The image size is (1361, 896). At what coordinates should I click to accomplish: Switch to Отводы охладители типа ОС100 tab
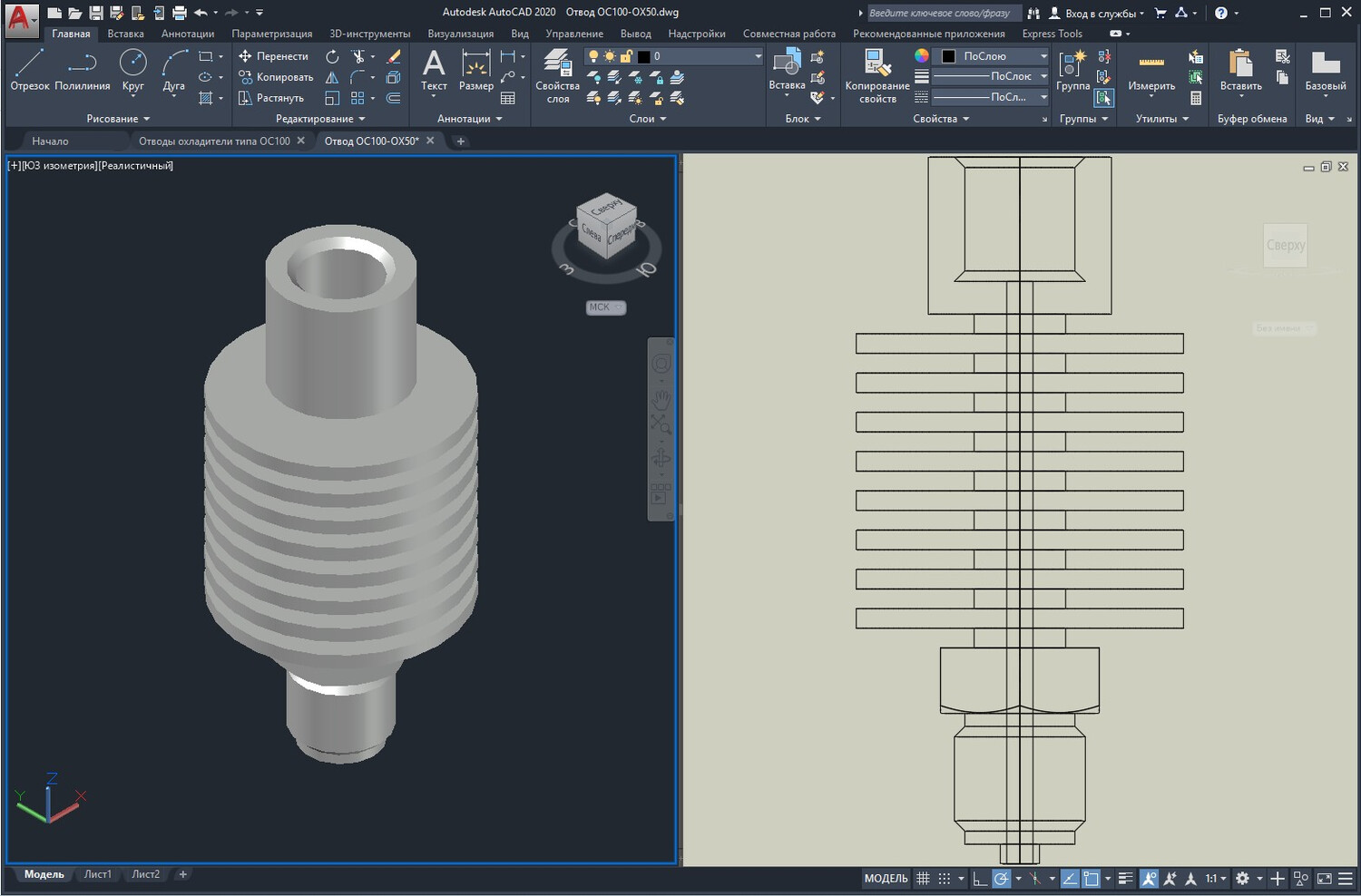214,141
